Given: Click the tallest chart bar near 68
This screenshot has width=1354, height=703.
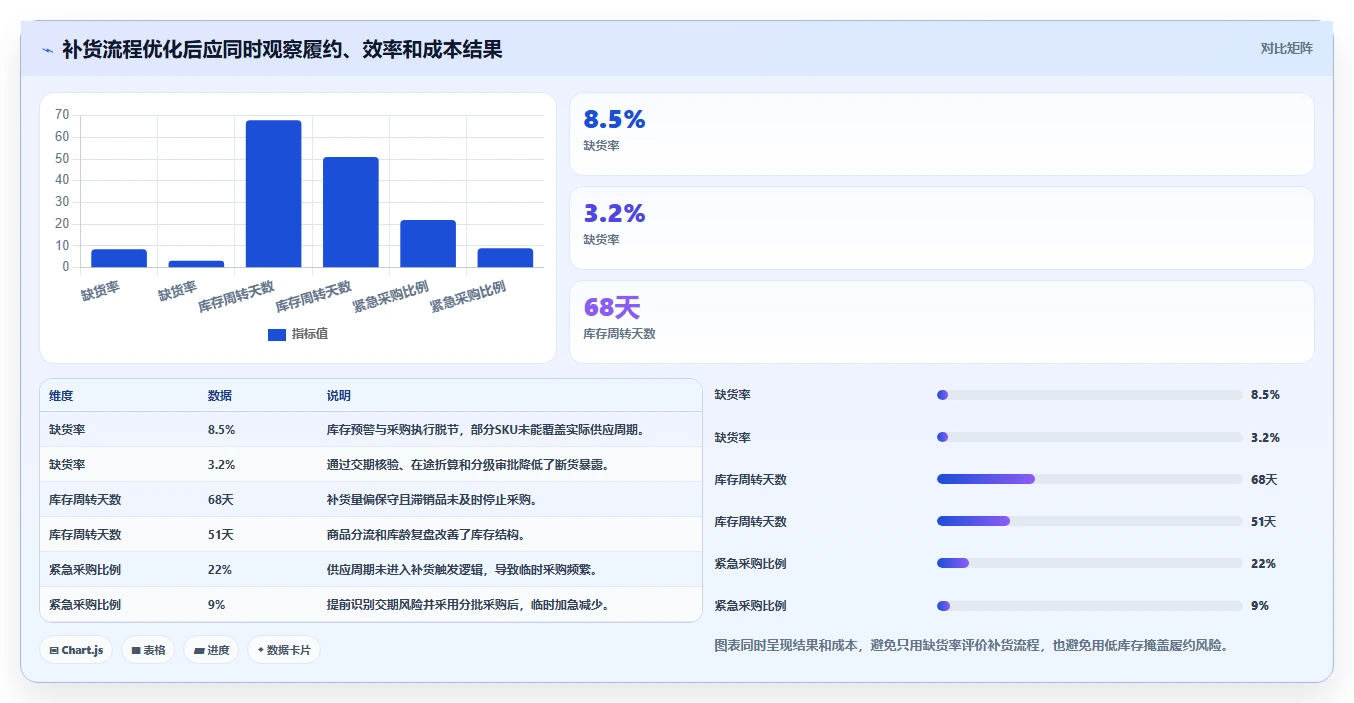Looking at the screenshot, I should pyautogui.click(x=273, y=194).
